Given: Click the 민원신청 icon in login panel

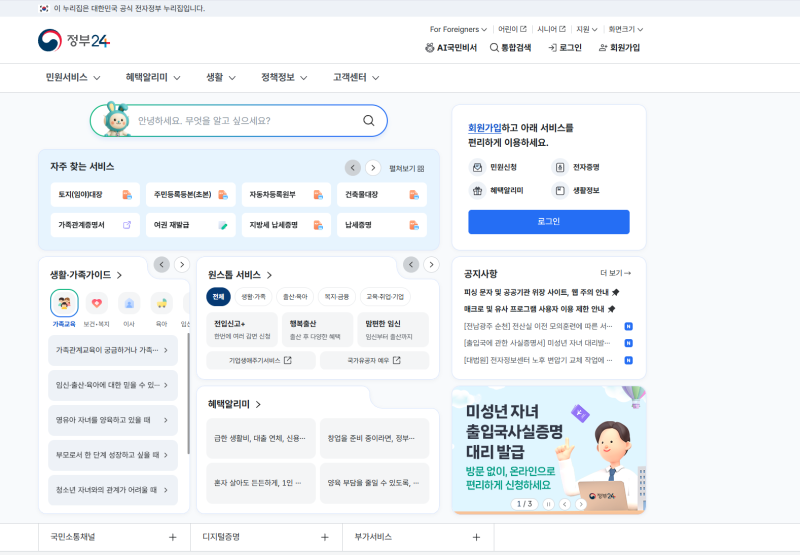Looking at the screenshot, I should tap(477, 167).
